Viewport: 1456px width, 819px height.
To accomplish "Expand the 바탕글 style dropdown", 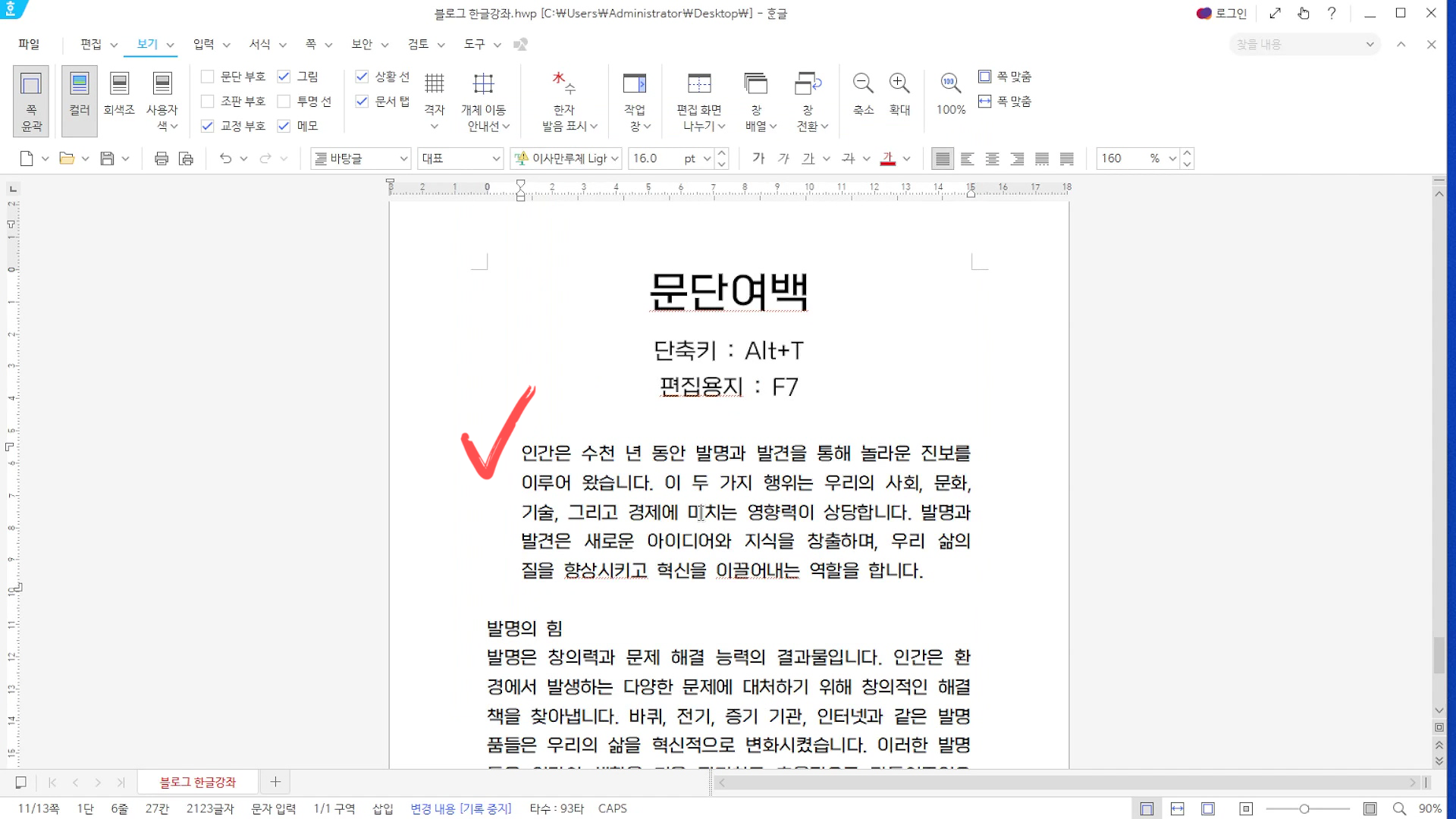I will (403, 158).
